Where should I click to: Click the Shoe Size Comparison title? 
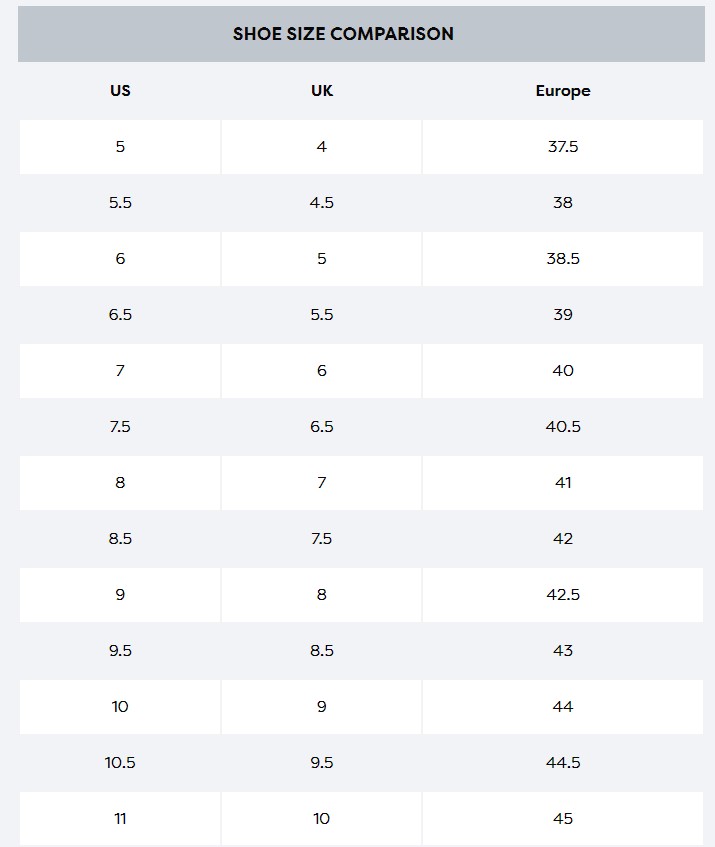coord(343,34)
